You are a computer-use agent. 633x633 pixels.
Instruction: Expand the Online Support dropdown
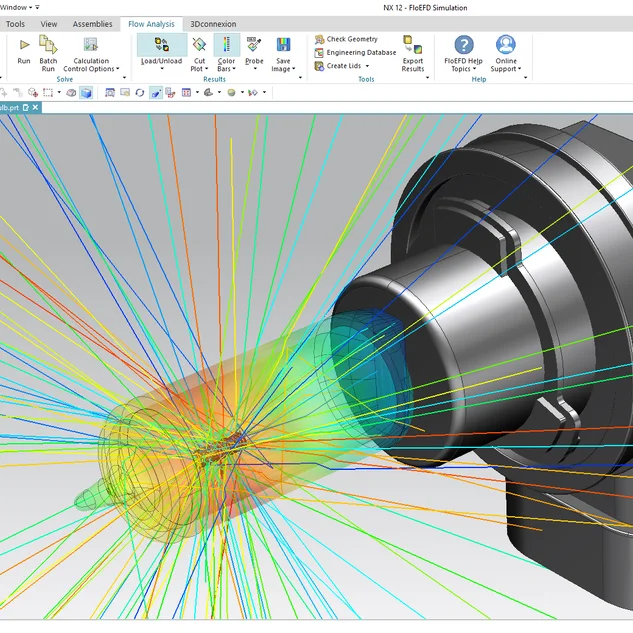point(520,69)
